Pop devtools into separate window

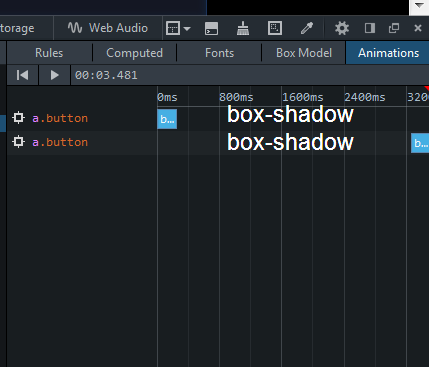pos(394,28)
